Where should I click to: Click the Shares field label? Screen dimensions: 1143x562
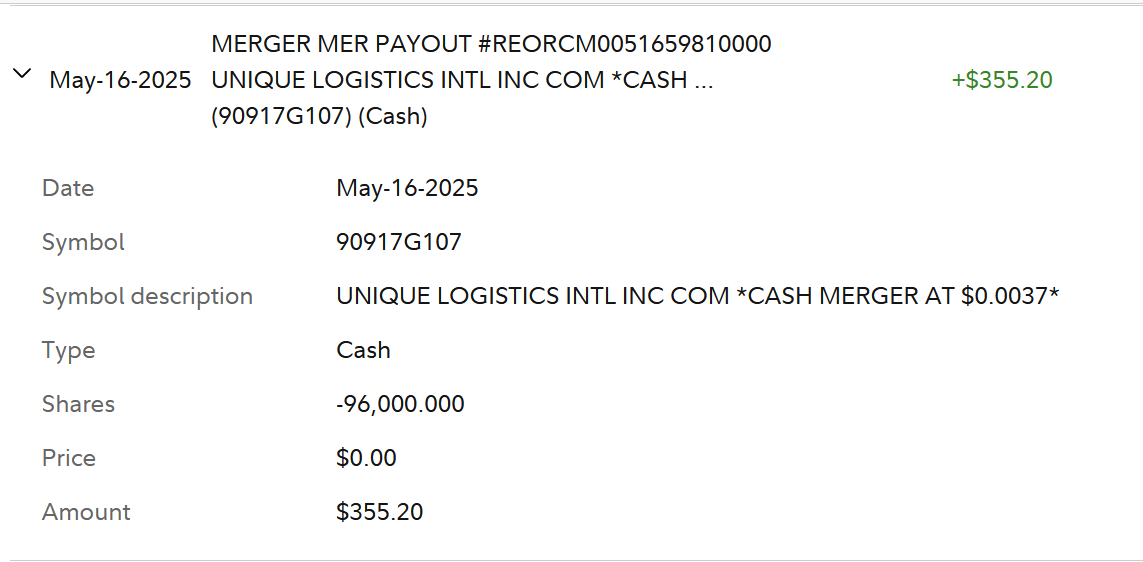coord(78,404)
